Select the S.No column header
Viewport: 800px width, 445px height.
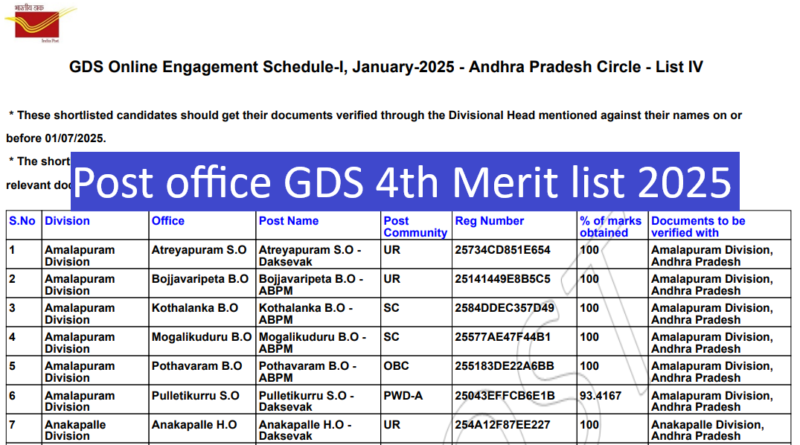coord(20,220)
